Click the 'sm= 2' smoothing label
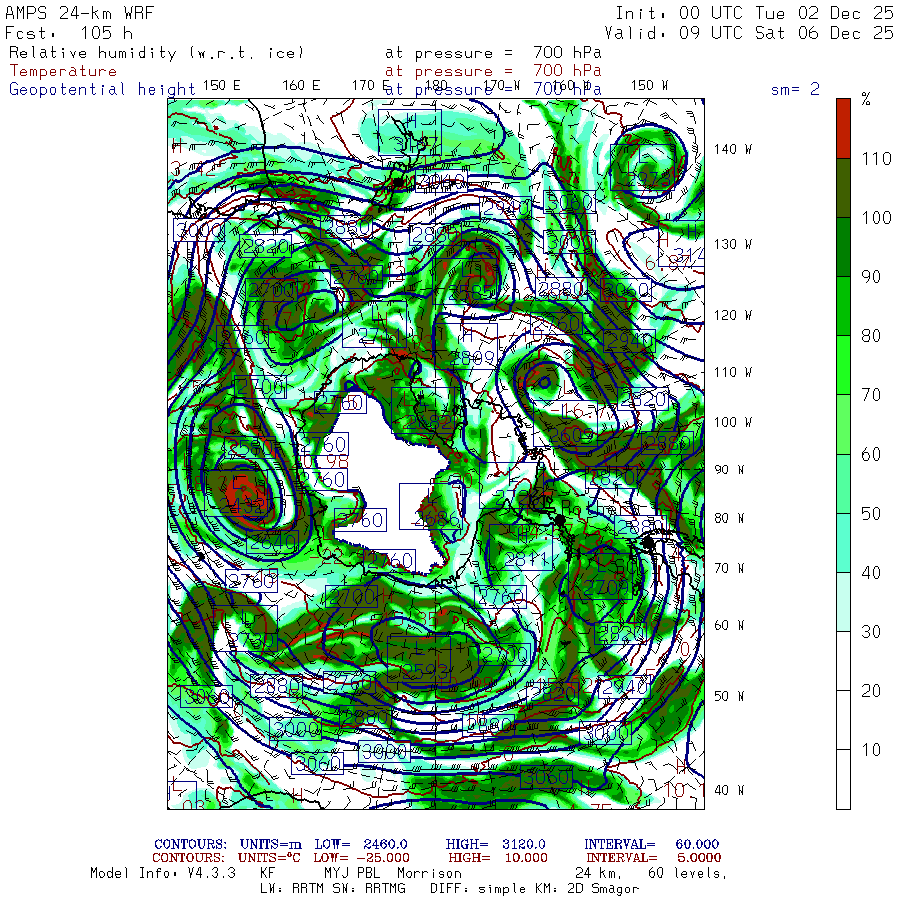 pos(795,89)
